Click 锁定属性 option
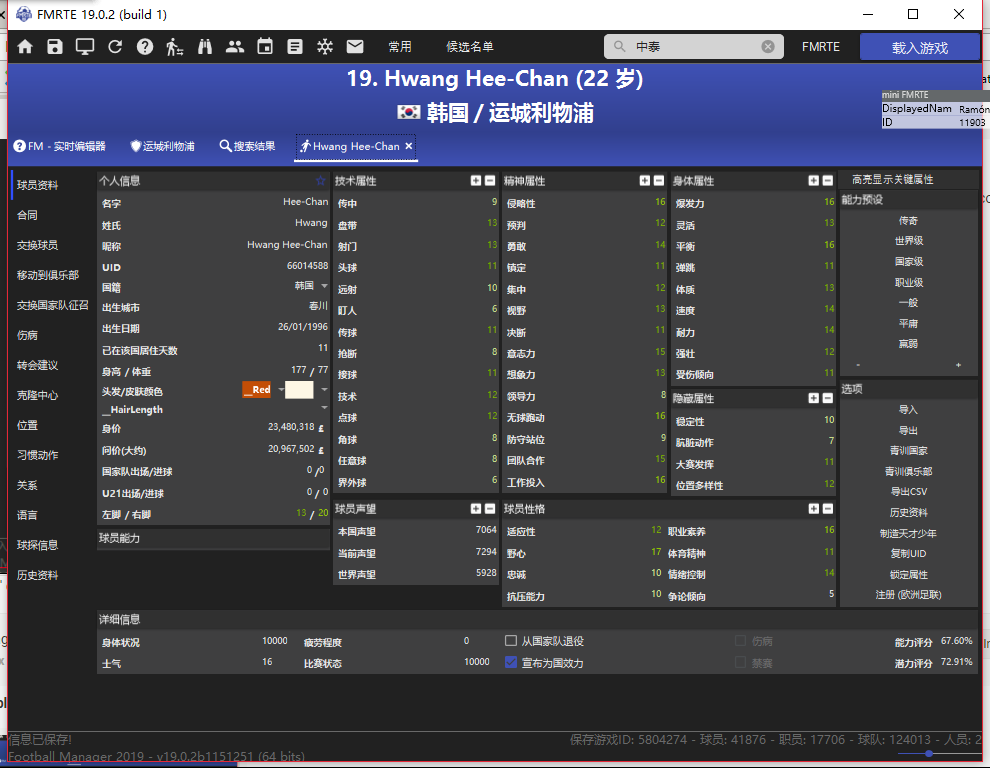 909,574
